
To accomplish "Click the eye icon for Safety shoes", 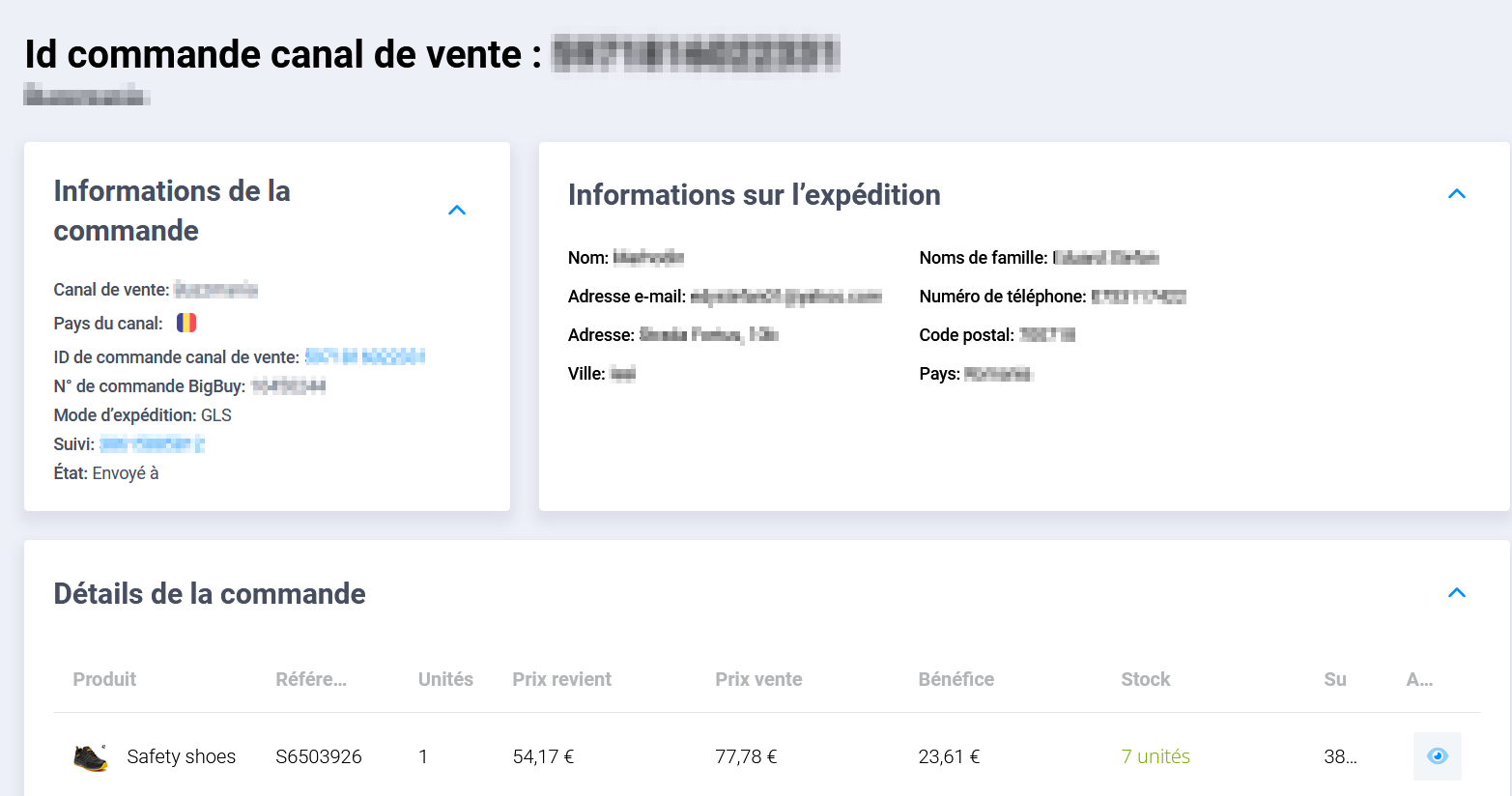I will 1437,756.
